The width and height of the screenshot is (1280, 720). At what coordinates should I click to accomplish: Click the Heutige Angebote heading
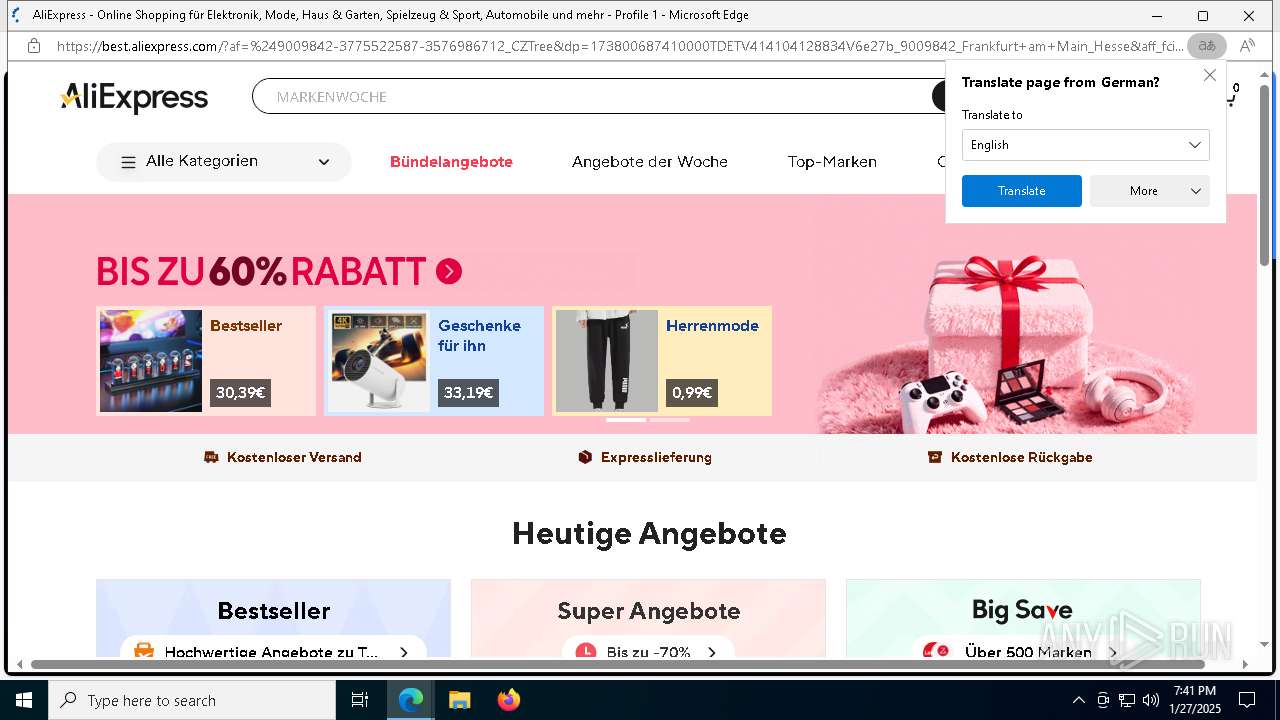coord(649,533)
